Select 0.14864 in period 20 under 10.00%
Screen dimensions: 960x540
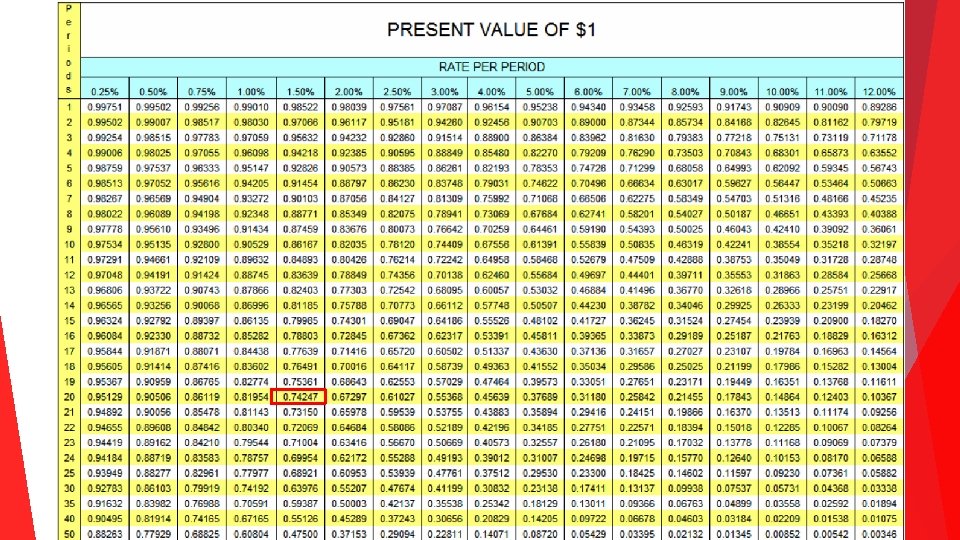(782, 397)
